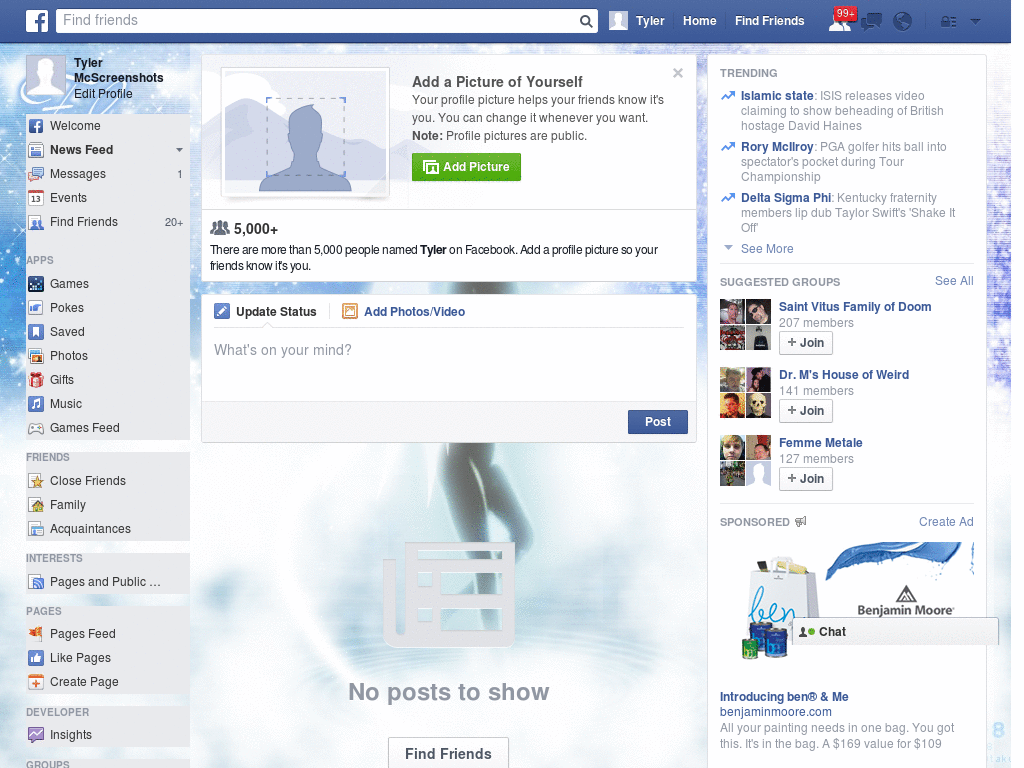Click the Family list icon
Image resolution: width=1024 pixels, height=768 pixels.
pyautogui.click(x=36, y=505)
